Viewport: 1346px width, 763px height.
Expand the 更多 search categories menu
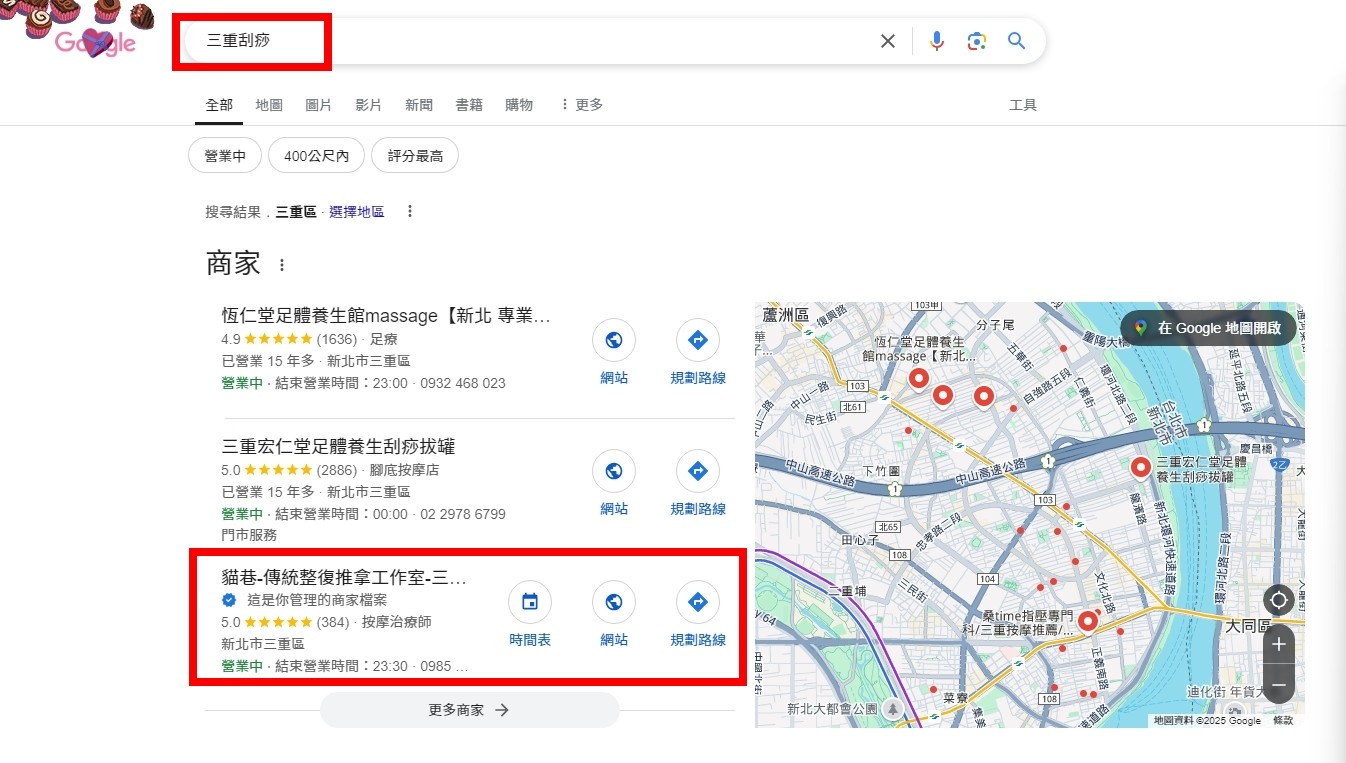[x=581, y=105]
